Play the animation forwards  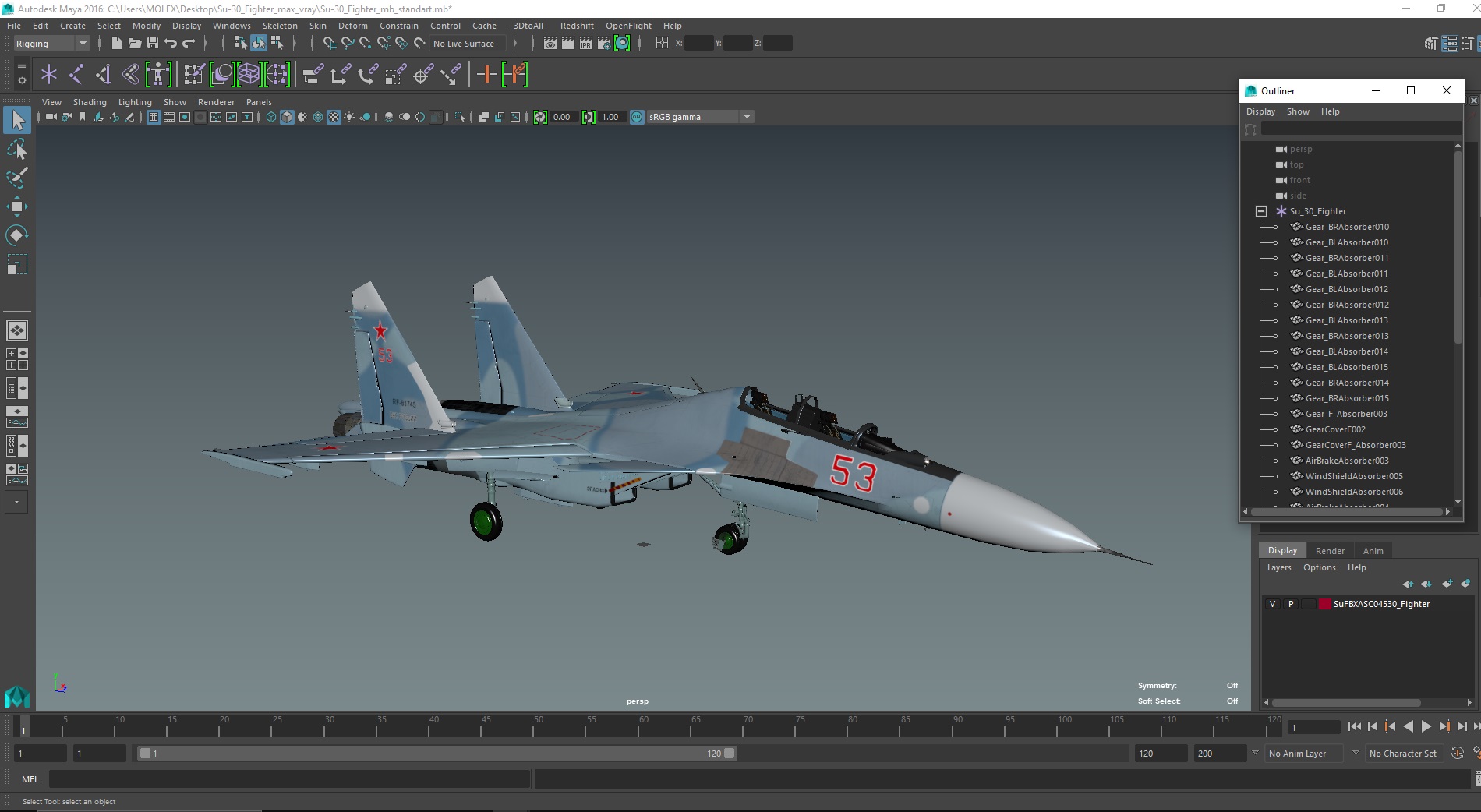click(1426, 726)
